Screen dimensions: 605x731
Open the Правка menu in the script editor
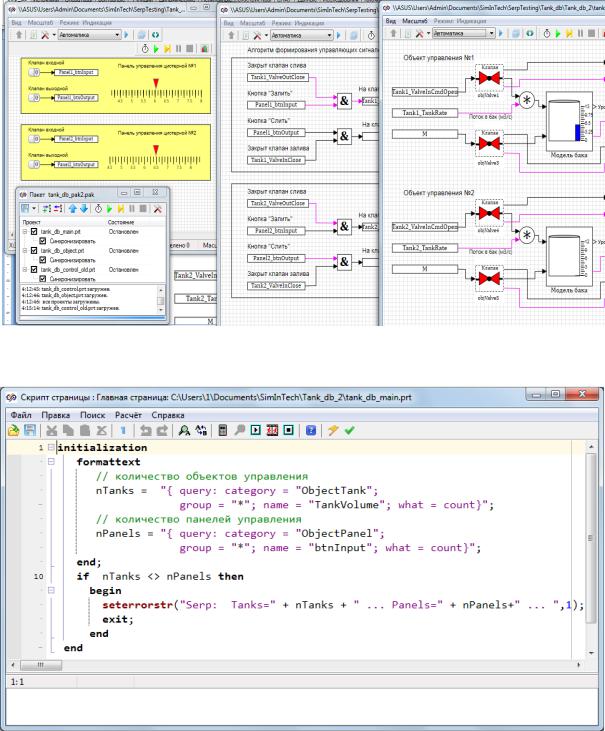pyautogui.click(x=55, y=415)
